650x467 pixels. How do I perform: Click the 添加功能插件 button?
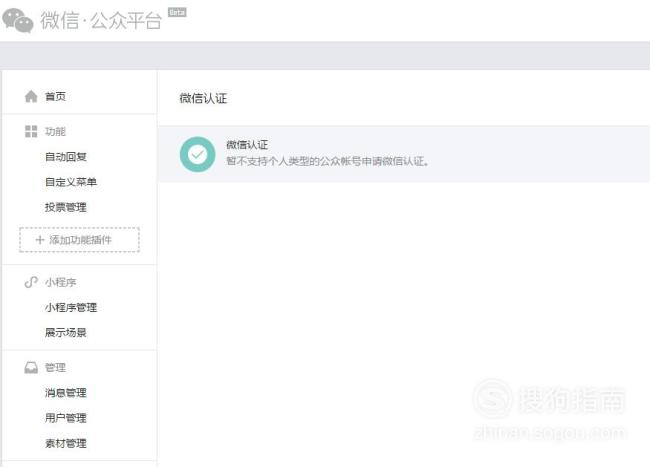pyautogui.click(x=79, y=240)
